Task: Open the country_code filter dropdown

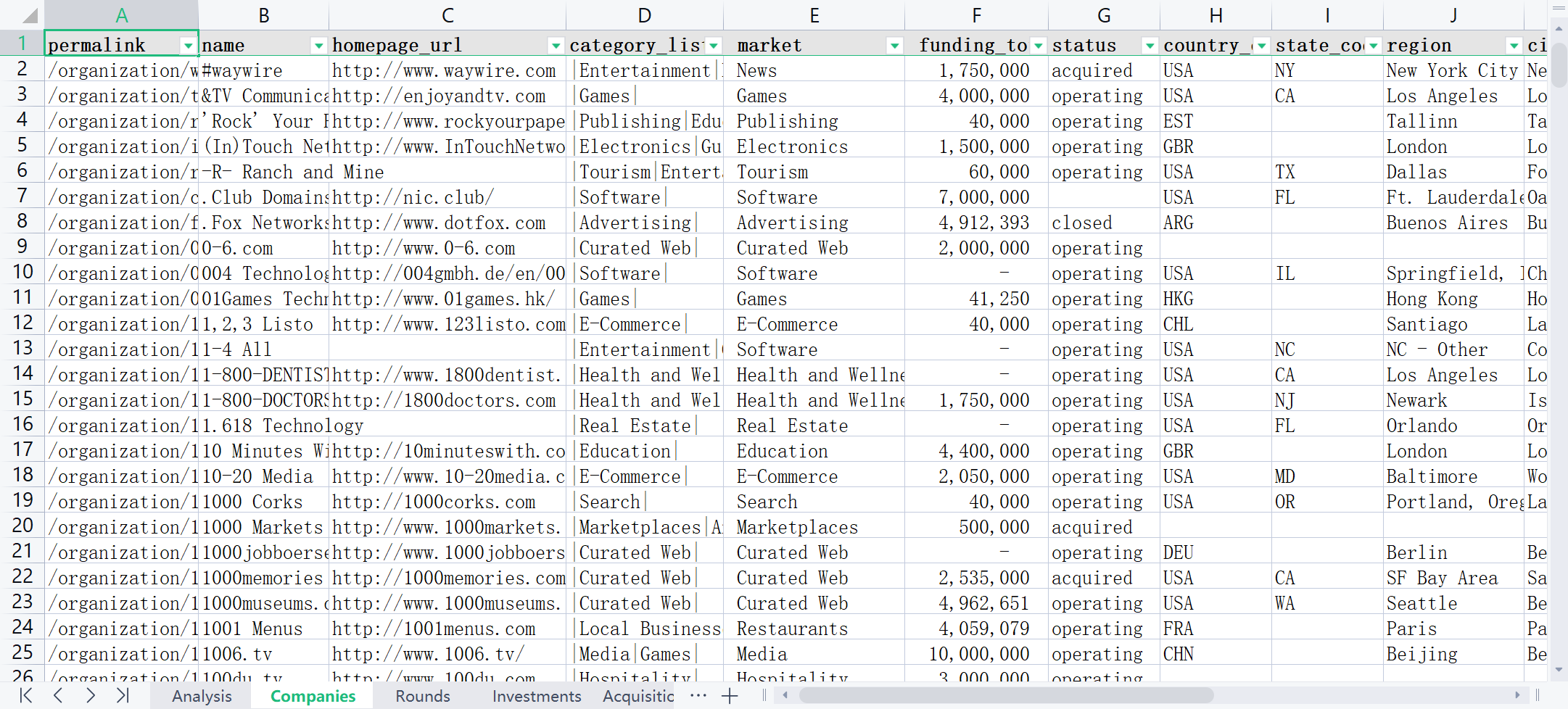Action: point(1262,46)
